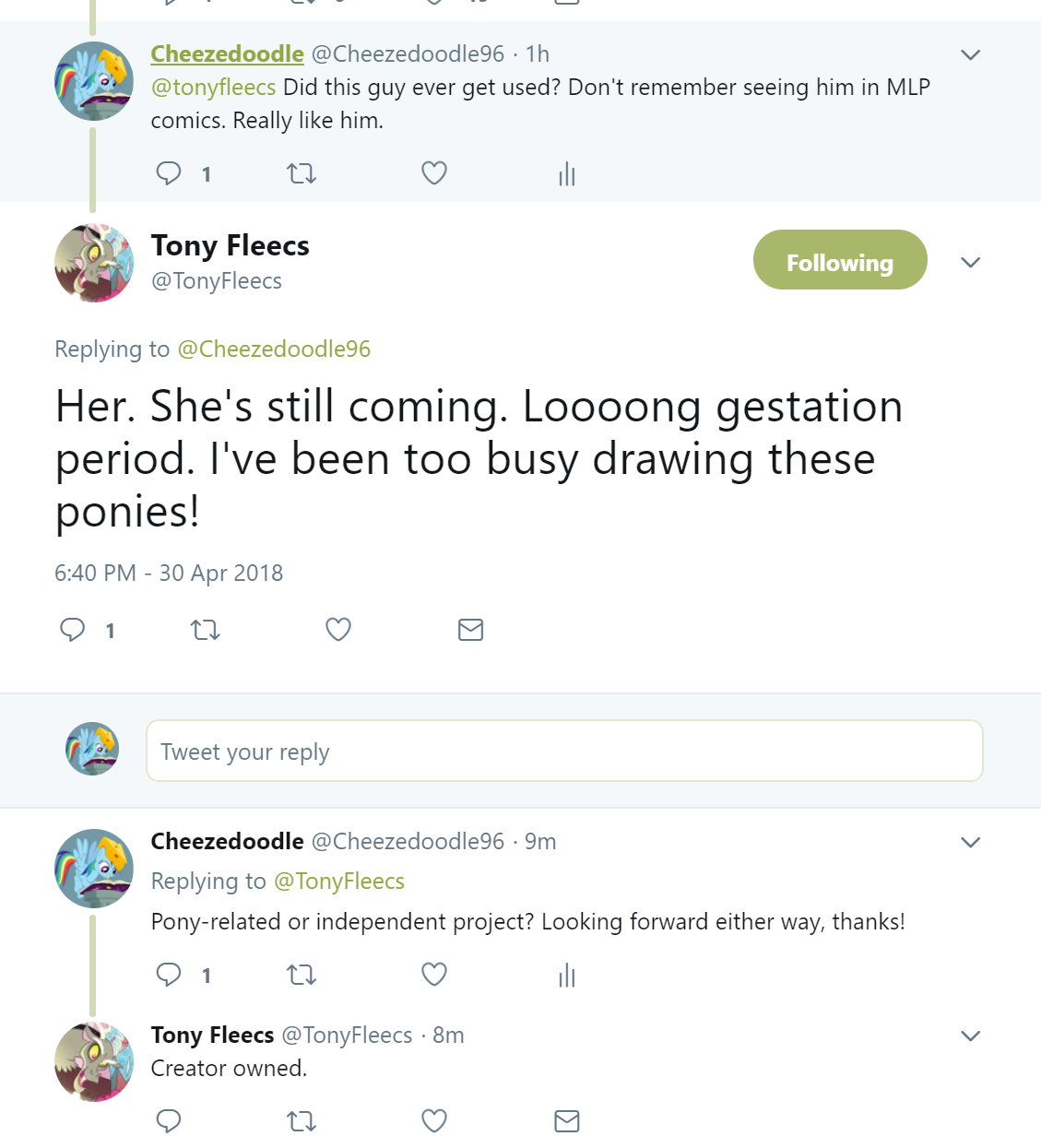1041x1148 pixels.
Task: Open the 6:40 PM - 30 Apr 2018 timestamp
Action: pyautogui.click(x=169, y=574)
